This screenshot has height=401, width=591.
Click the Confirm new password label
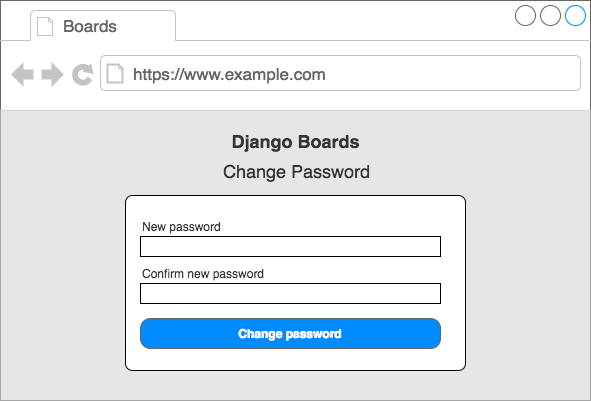(203, 274)
